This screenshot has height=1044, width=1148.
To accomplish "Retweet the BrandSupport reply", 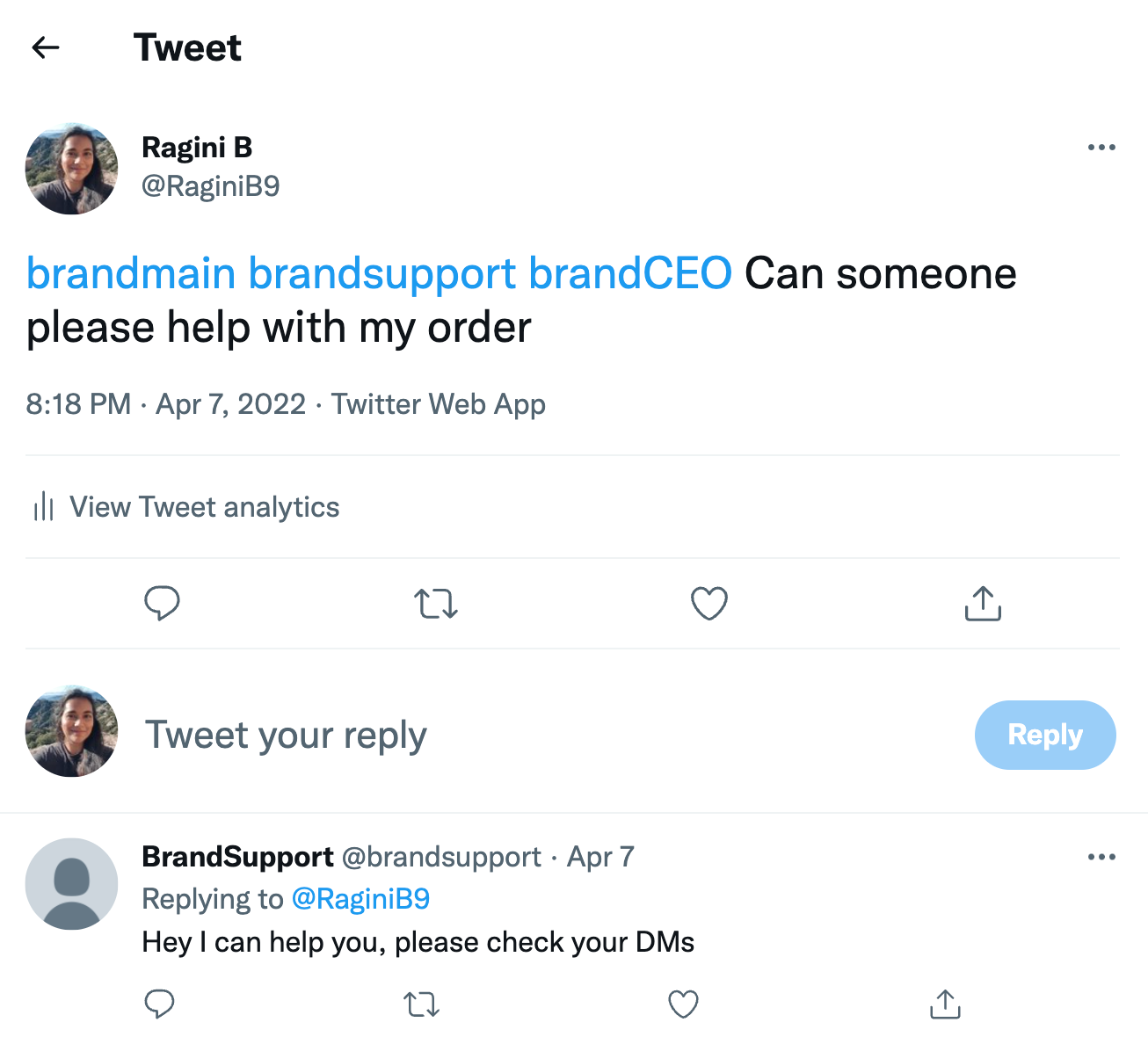I will click(421, 1004).
